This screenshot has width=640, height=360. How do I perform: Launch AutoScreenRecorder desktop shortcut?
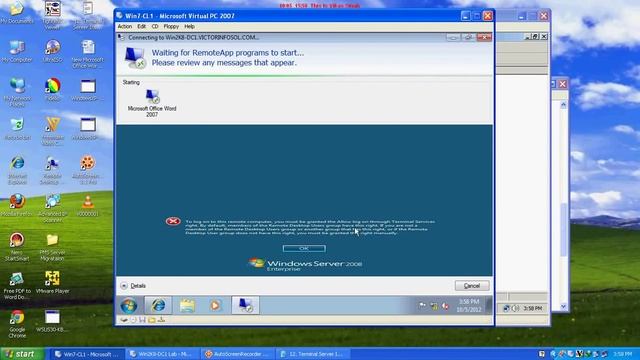(x=87, y=170)
